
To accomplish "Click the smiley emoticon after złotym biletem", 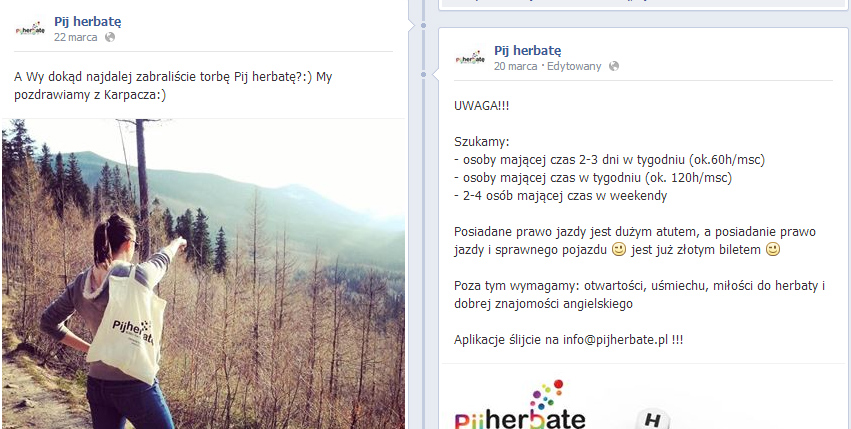I will [773, 250].
